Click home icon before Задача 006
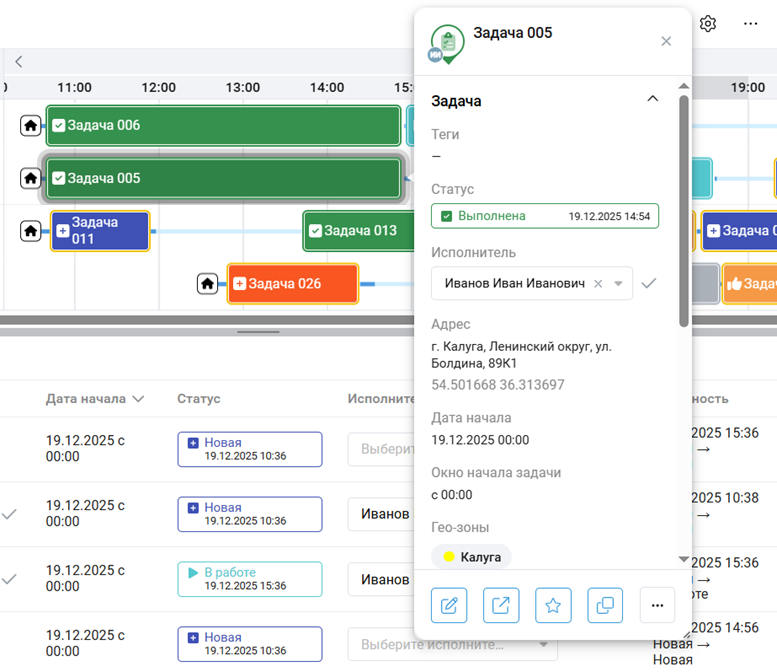Image resolution: width=777 pixels, height=672 pixels. click(31, 126)
